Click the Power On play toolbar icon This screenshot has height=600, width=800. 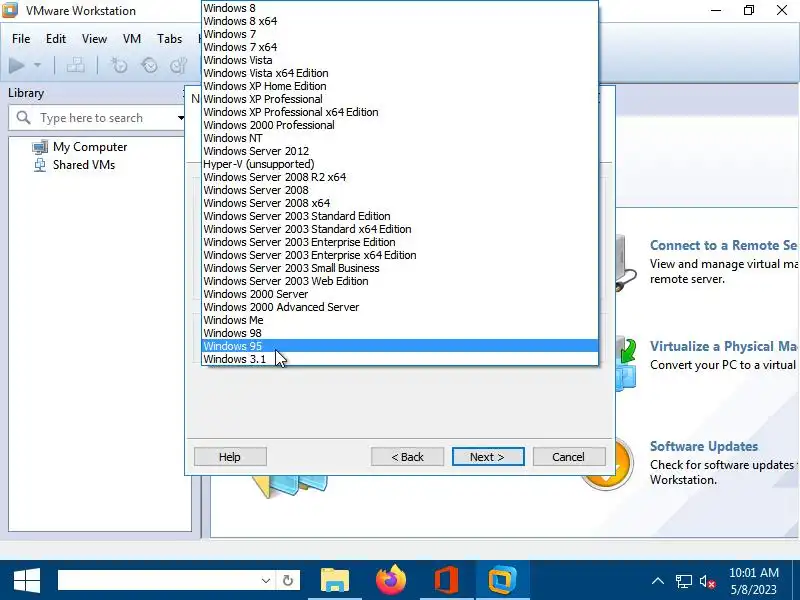click(17, 65)
